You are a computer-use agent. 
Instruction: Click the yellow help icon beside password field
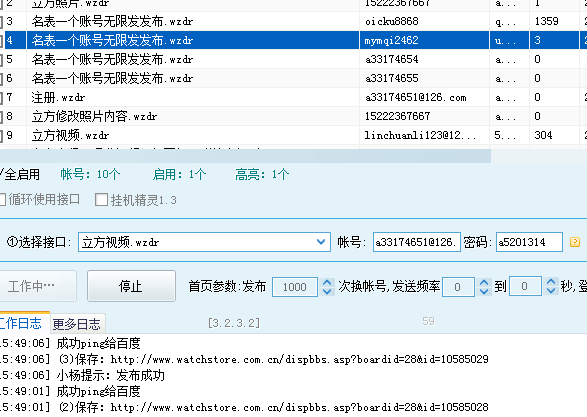coord(575,242)
